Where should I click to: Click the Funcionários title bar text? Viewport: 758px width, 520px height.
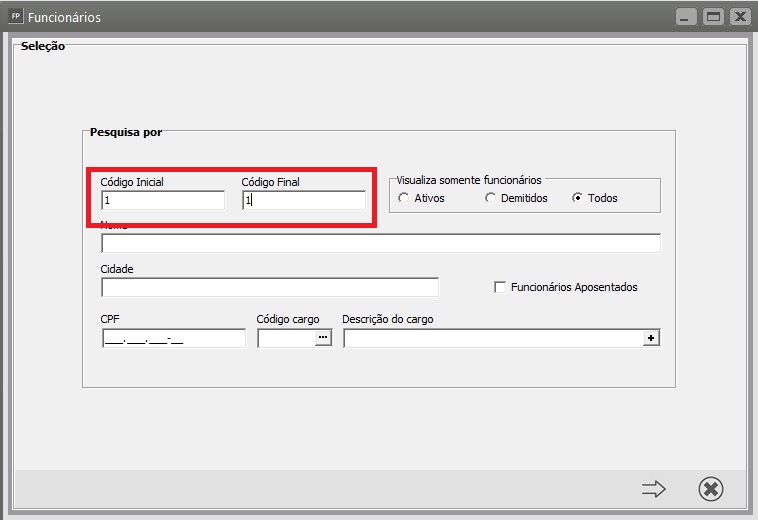(64, 17)
